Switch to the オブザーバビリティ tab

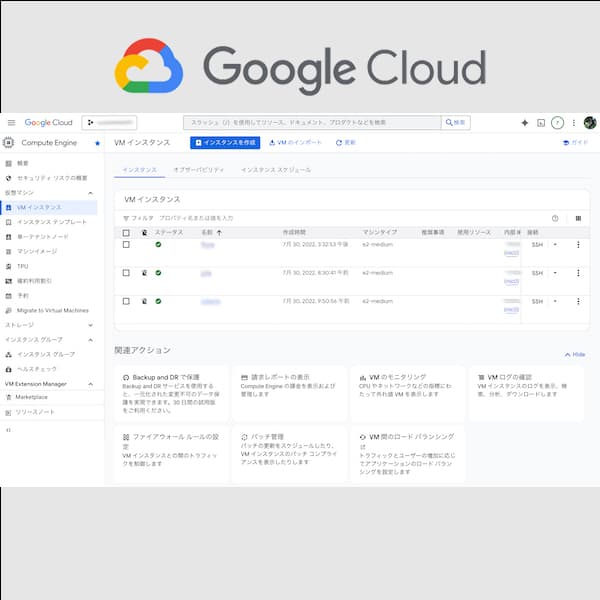point(198,170)
